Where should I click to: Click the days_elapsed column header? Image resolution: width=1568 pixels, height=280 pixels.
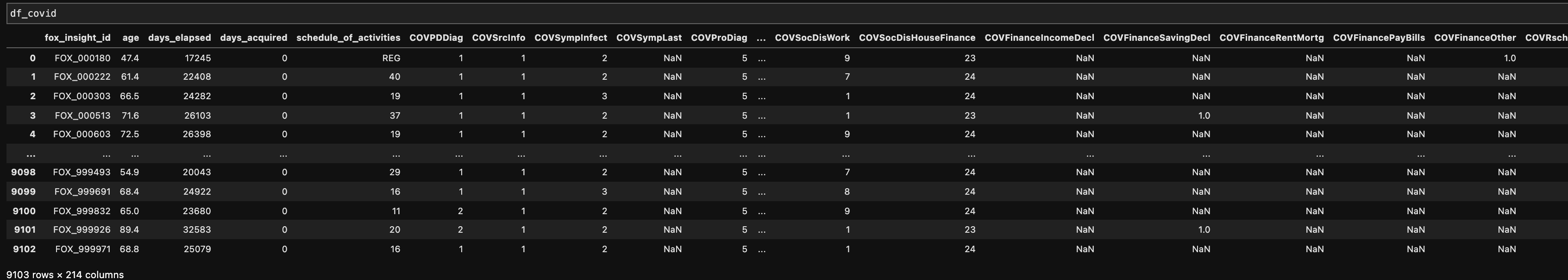click(x=179, y=38)
